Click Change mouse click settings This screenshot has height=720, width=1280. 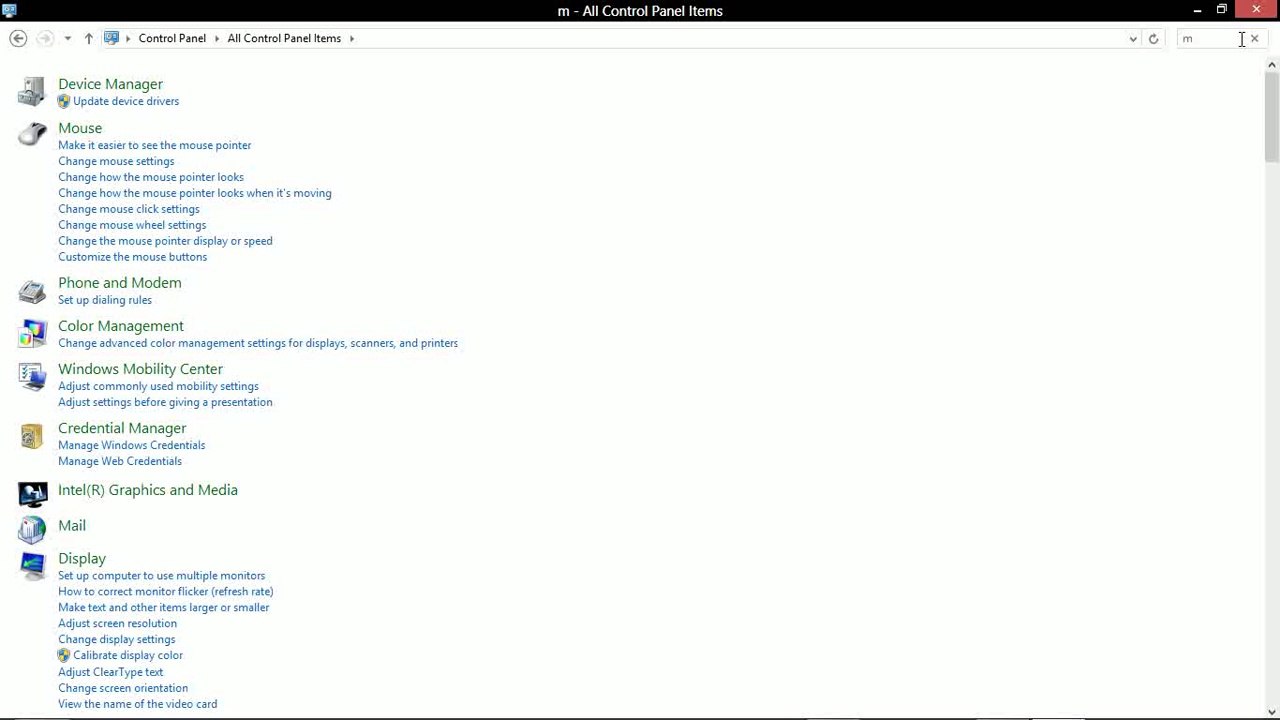pos(129,209)
